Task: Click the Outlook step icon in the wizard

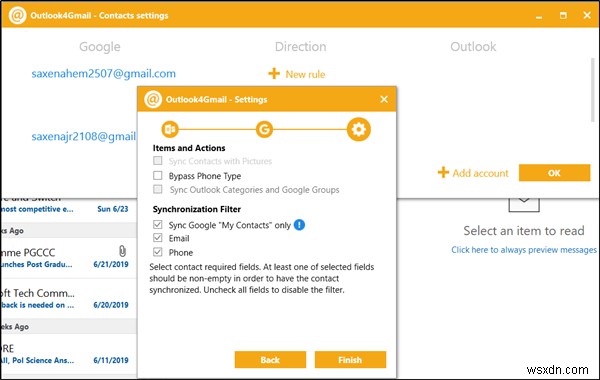Action: point(170,129)
